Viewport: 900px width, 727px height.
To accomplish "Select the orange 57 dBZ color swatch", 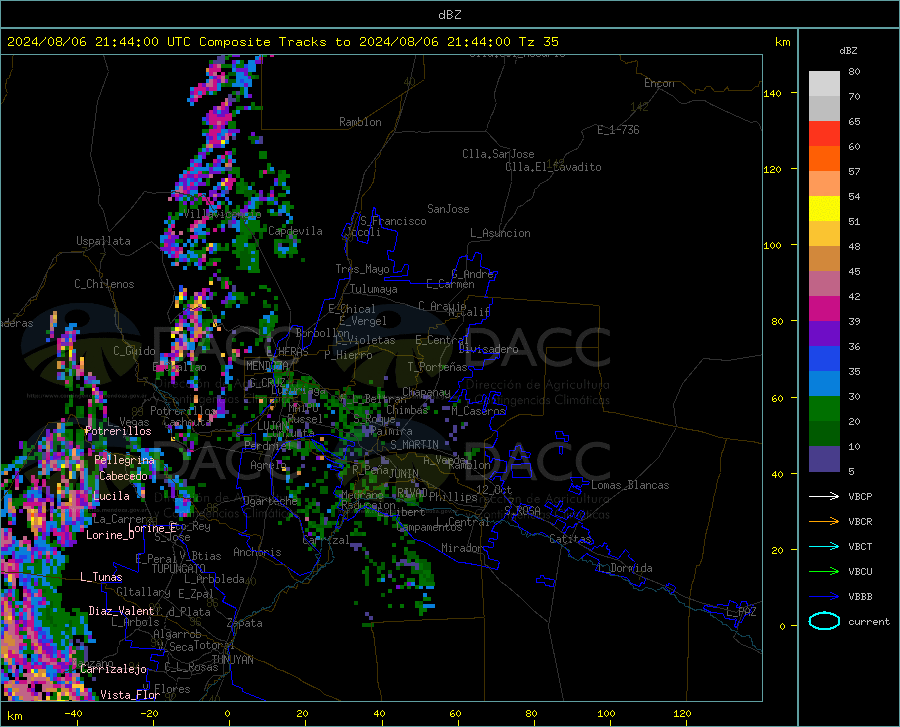I will [x=824, y=159].
